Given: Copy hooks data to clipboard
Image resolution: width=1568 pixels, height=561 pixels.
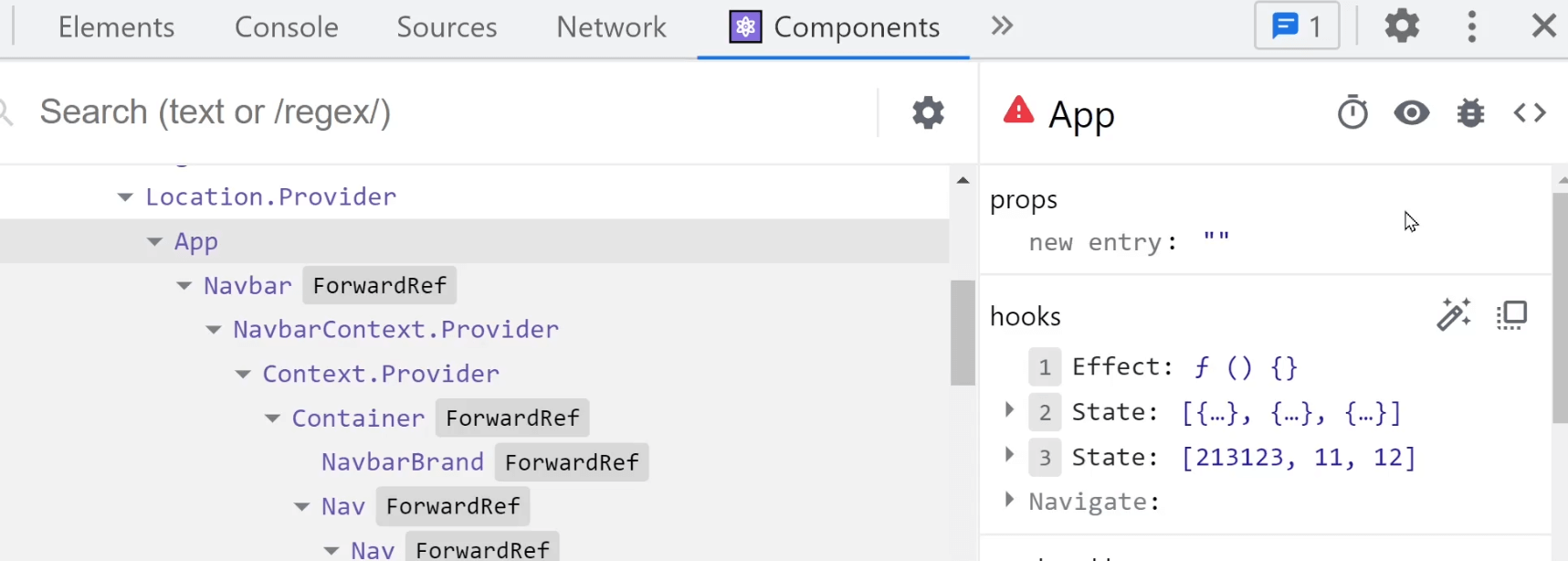Looking at the screenshot, I should point(1511,315).
